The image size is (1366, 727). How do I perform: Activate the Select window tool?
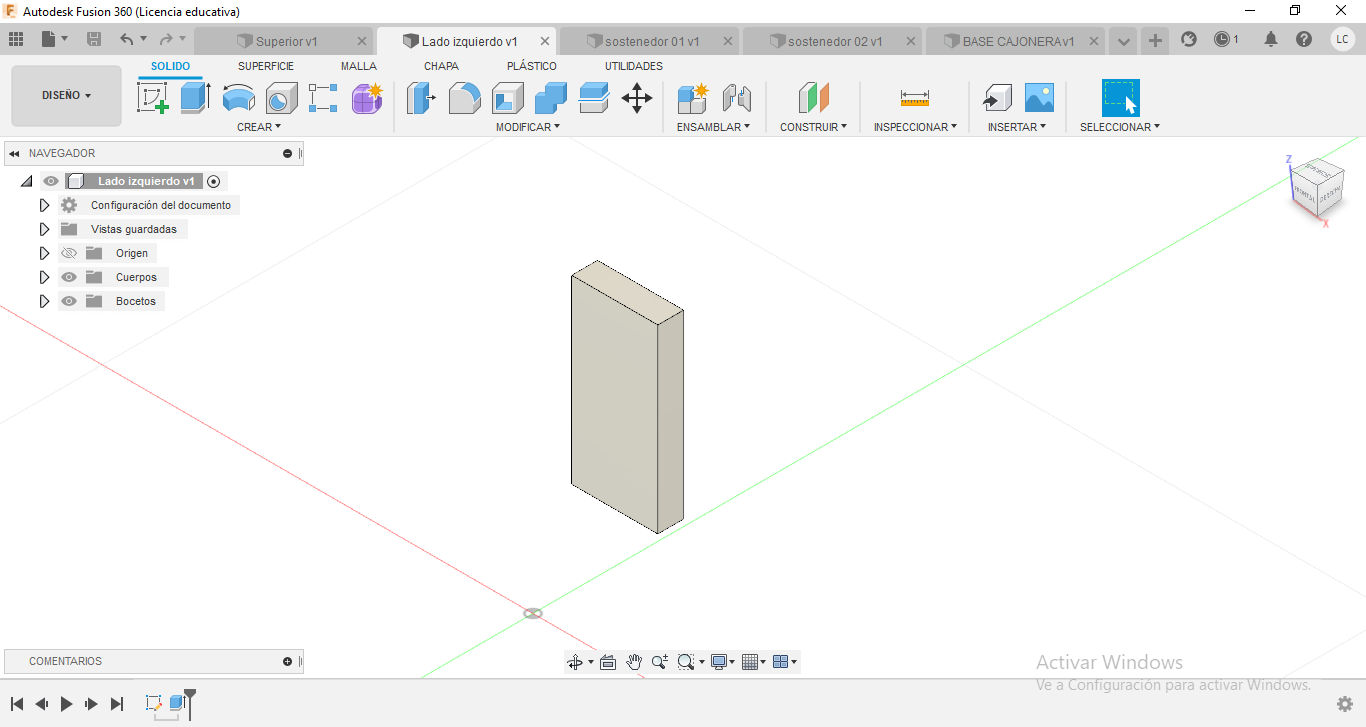point(1121,98)
